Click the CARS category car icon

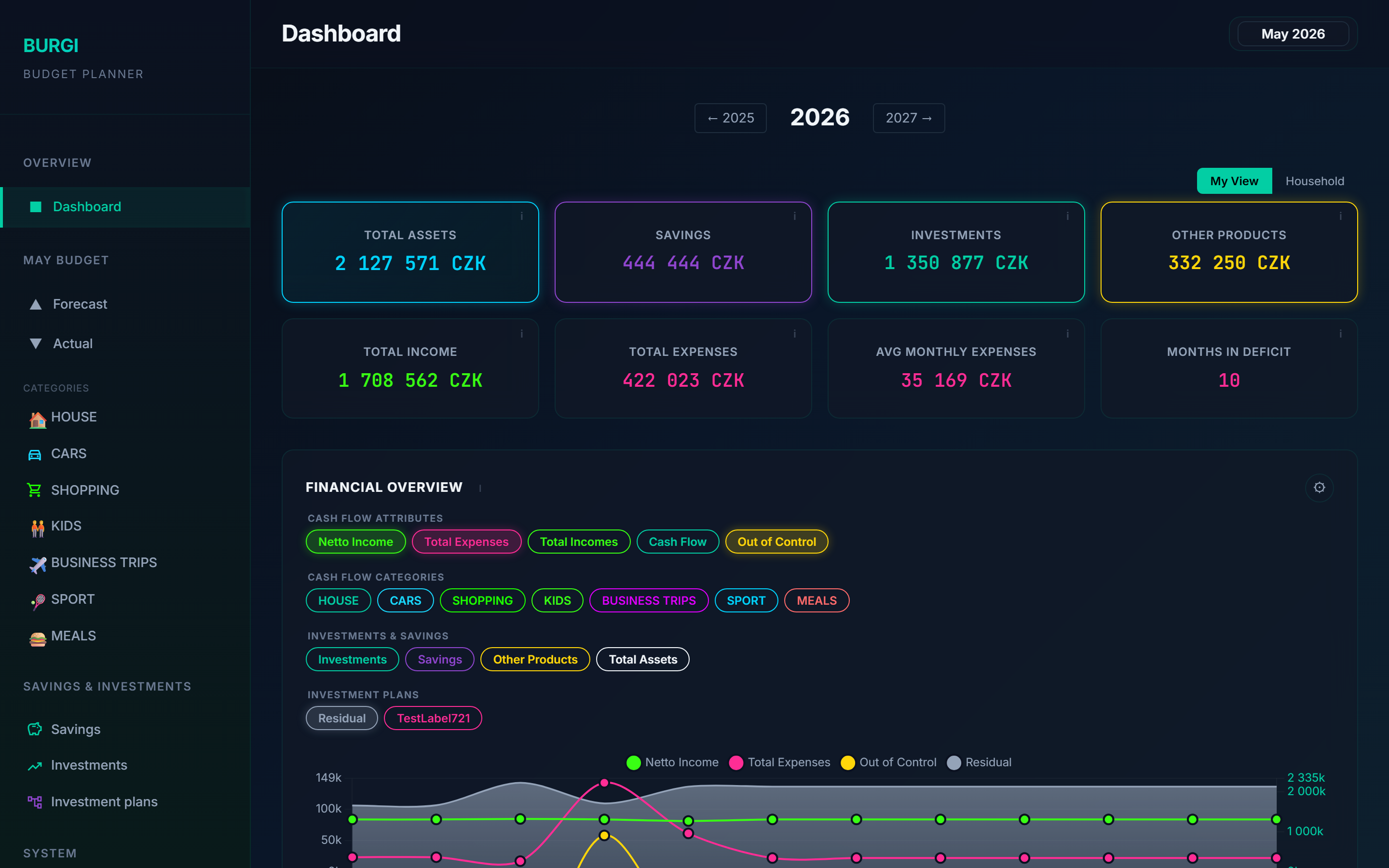(x=35, y=455)
